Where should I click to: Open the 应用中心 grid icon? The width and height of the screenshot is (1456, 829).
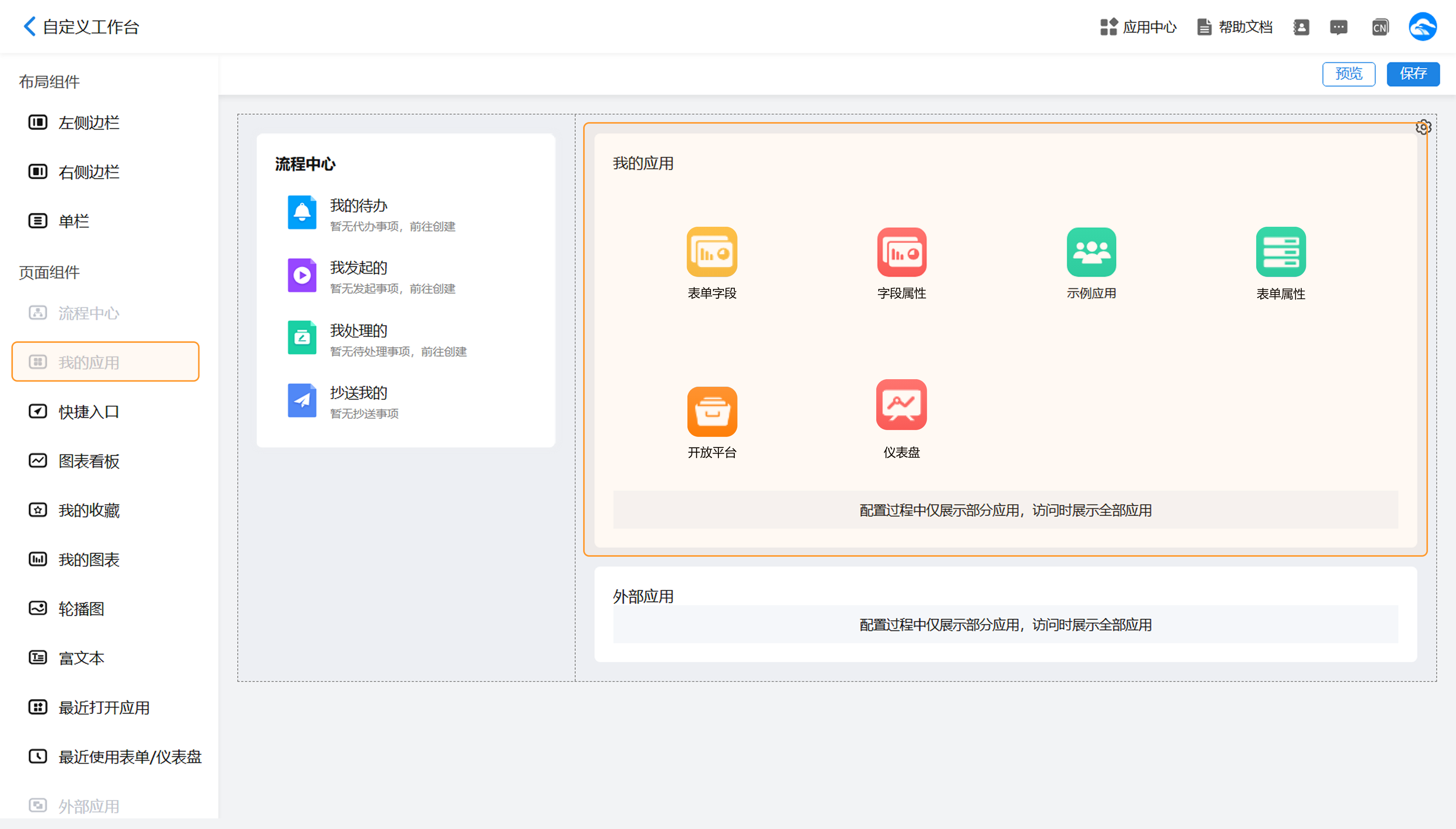[1108, 27]
